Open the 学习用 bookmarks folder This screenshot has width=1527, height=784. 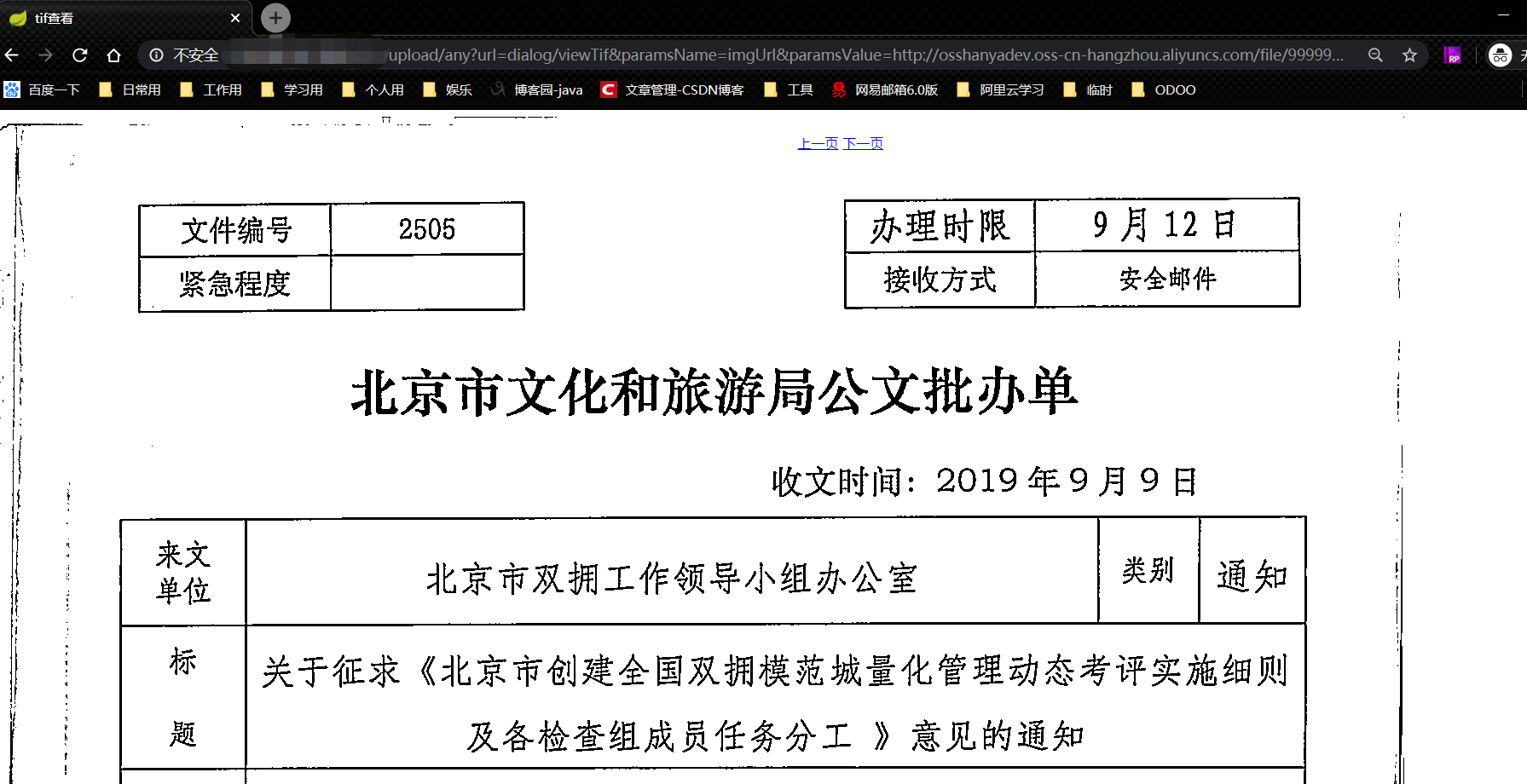(300, 89)
